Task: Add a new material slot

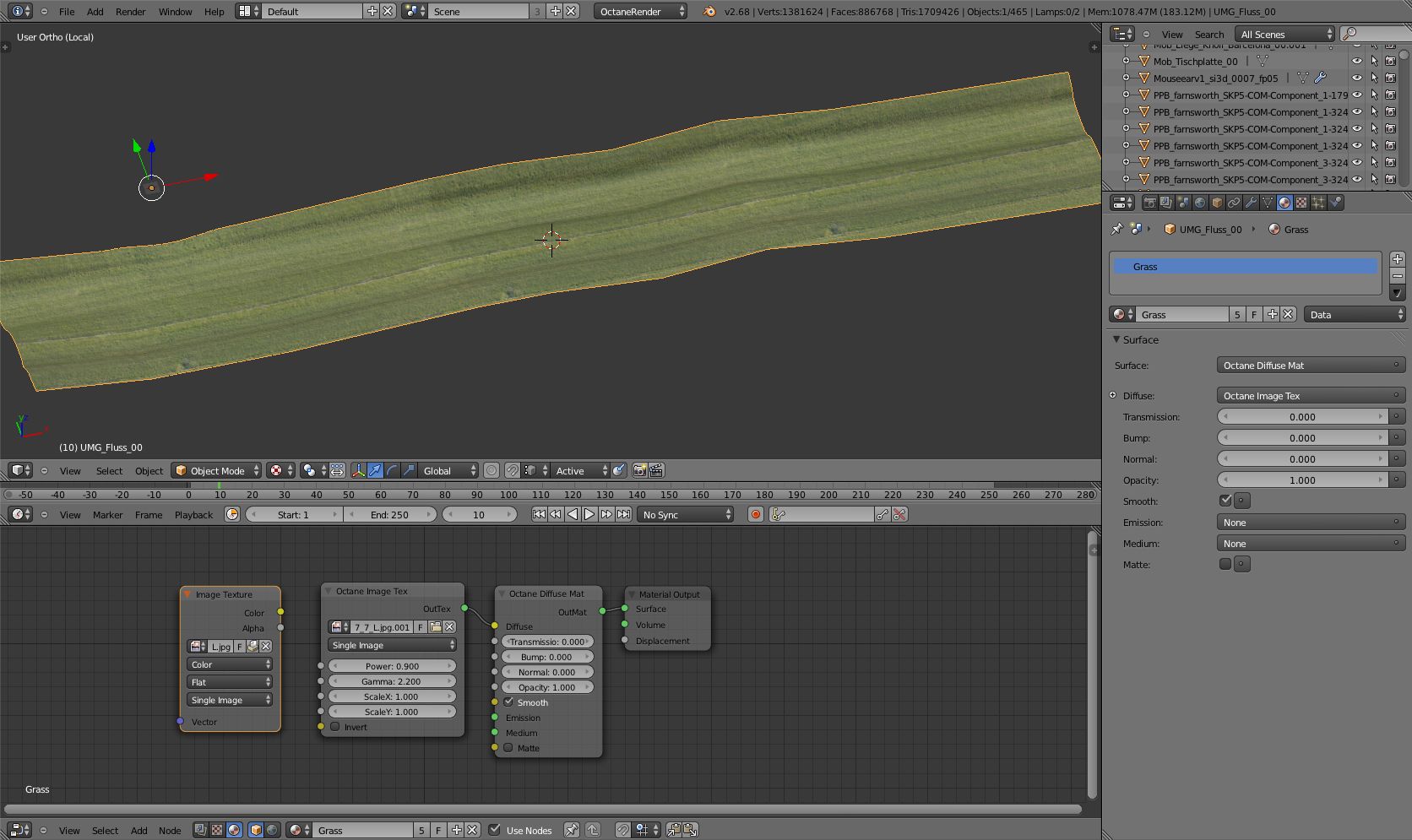Action: click(x=1398, y=259)
